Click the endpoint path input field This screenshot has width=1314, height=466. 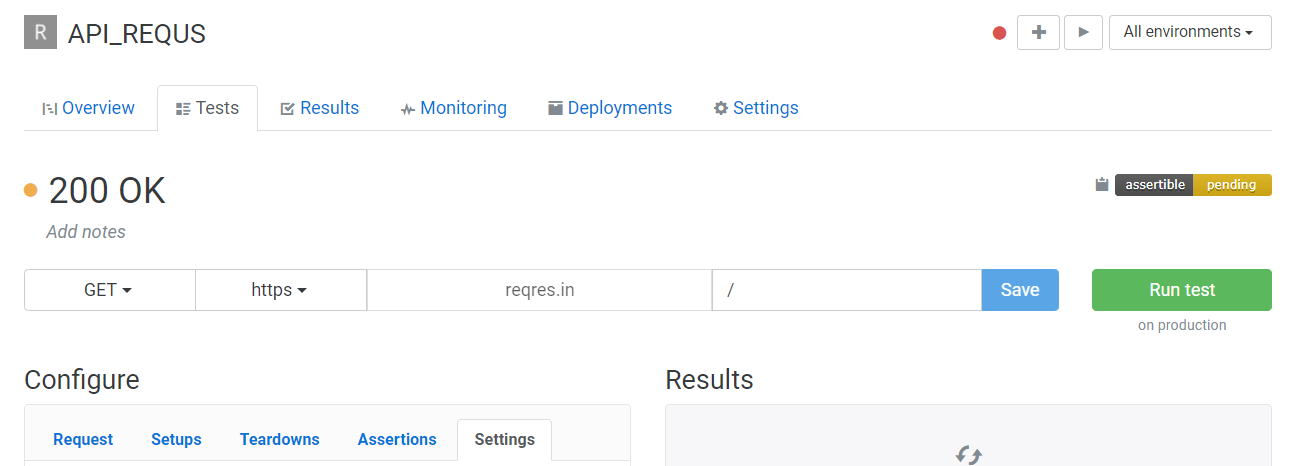coord(846,290)
